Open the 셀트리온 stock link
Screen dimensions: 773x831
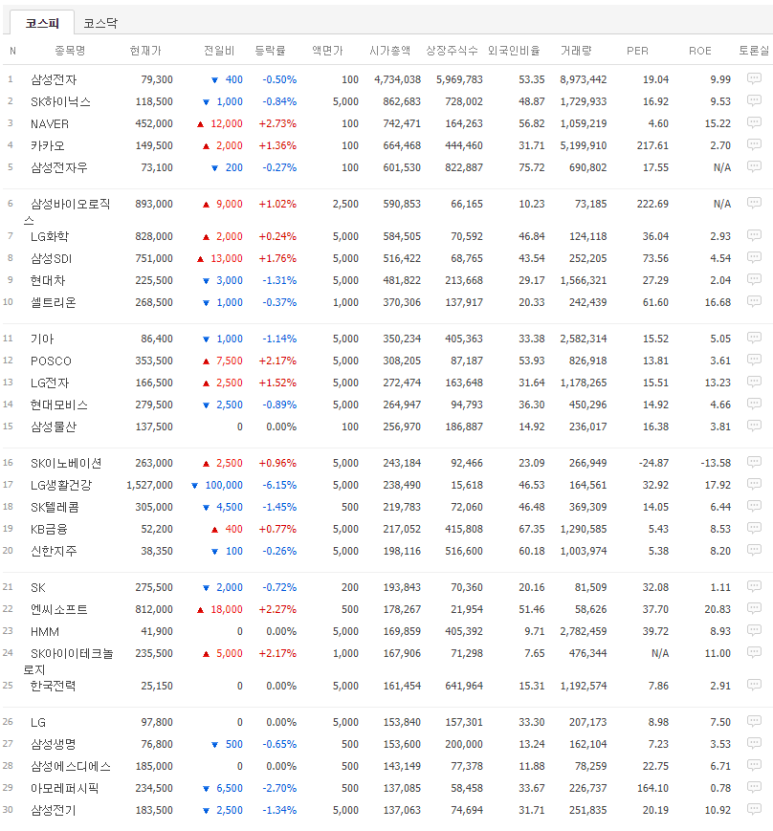click(53, 303)
